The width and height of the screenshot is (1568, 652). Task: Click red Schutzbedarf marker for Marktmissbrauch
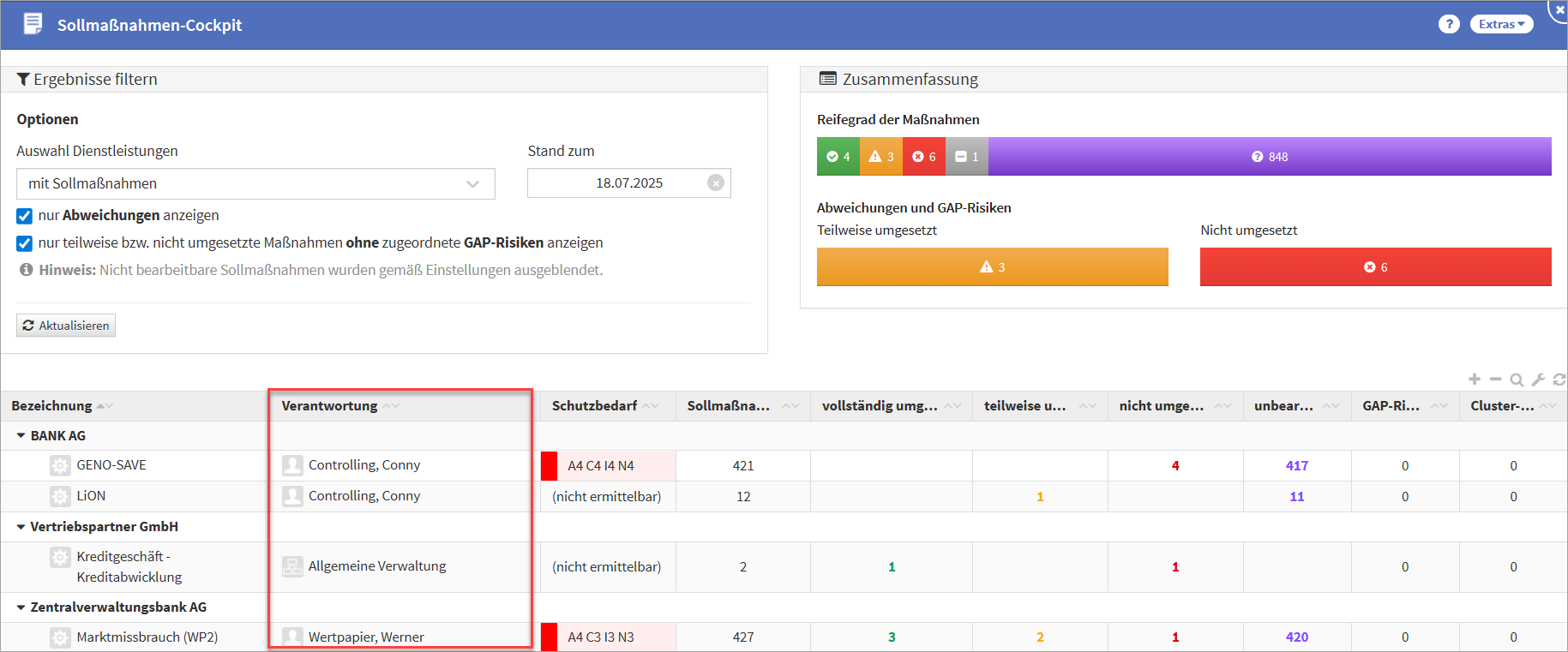[x=550, y=637]
